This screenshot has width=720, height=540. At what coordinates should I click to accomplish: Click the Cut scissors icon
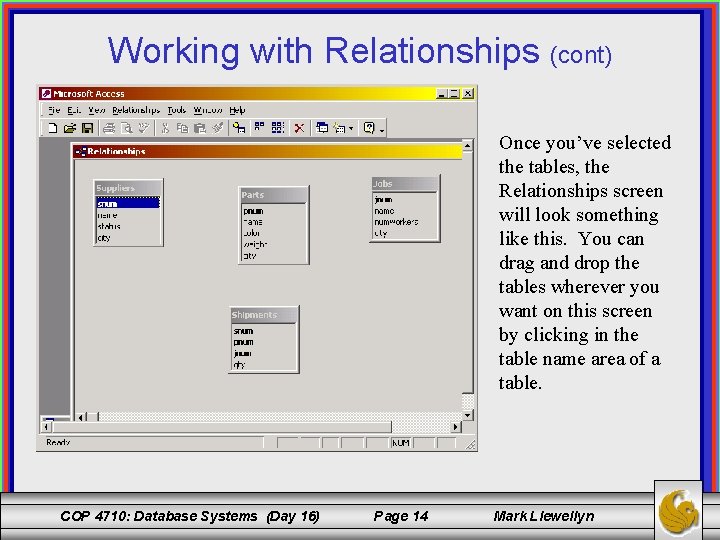(165, 128)
